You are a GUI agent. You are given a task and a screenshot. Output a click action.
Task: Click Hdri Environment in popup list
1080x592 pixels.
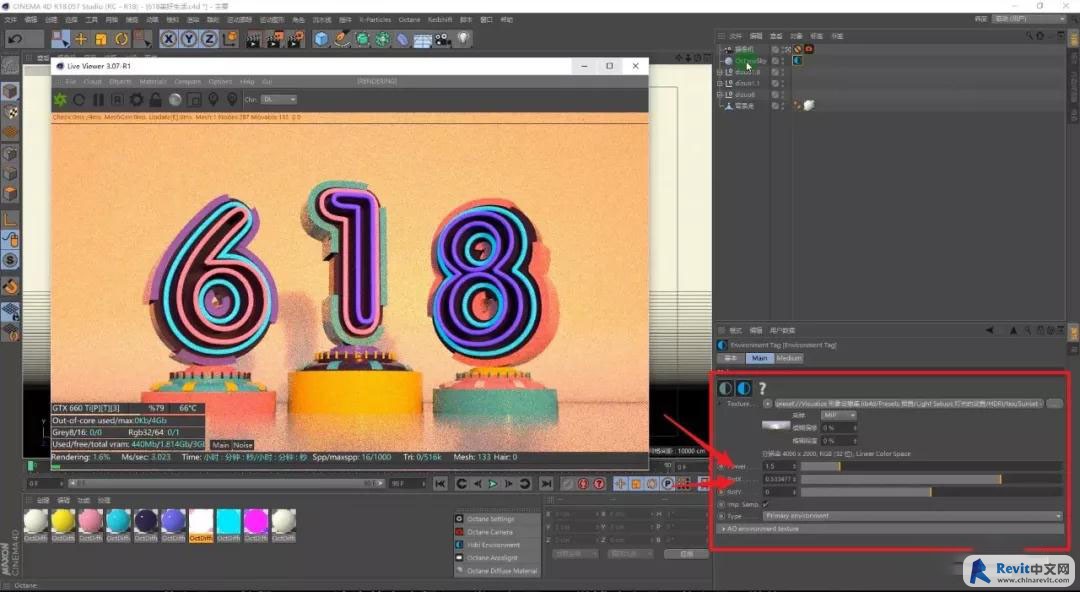tap(493, 545)
